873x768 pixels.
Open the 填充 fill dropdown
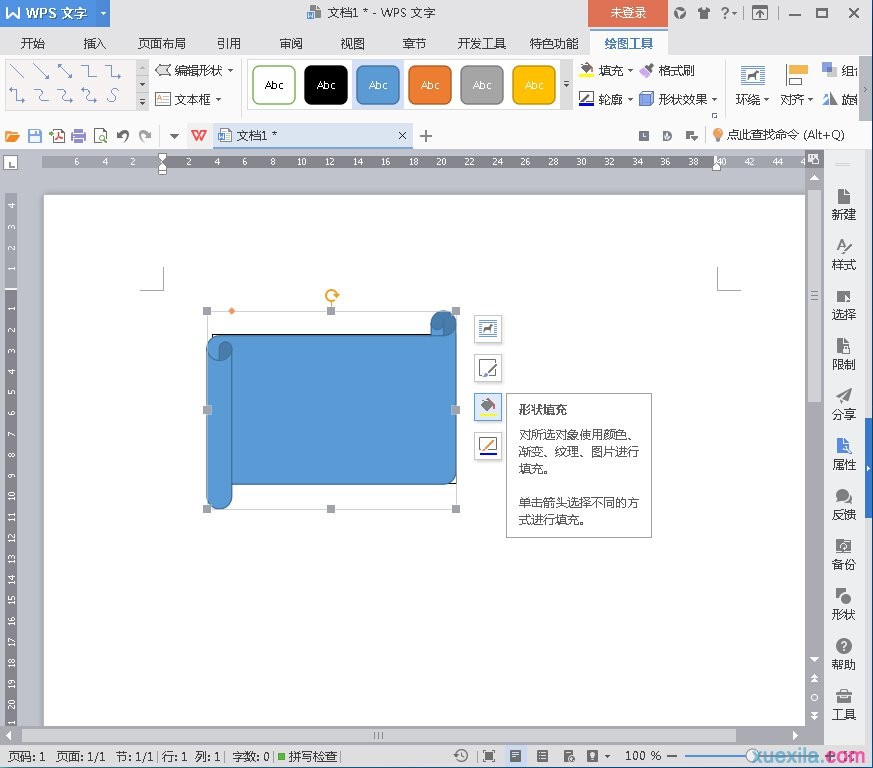[630, 70]
